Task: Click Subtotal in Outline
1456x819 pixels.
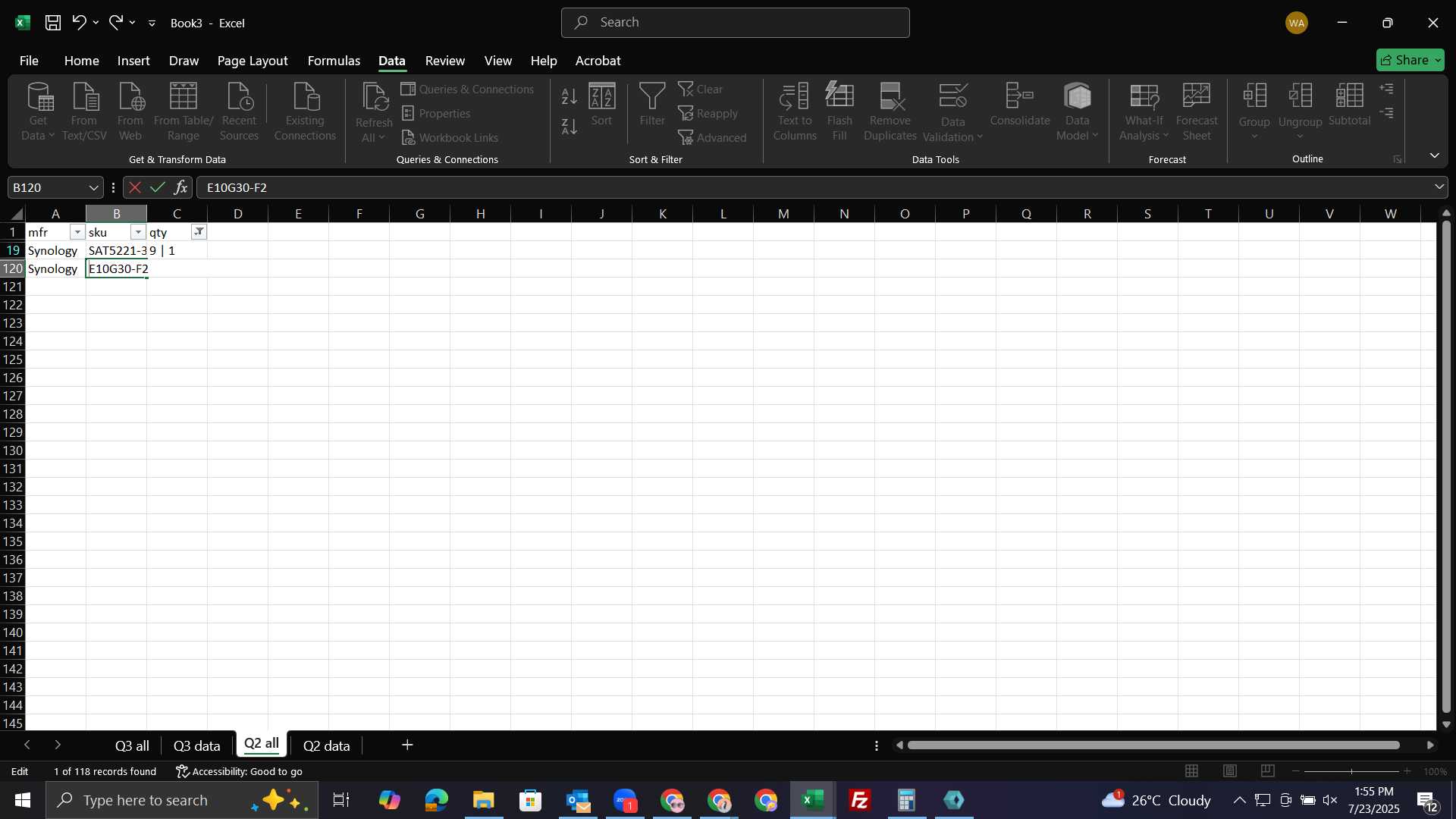Action: click(x=1350, y=104)
